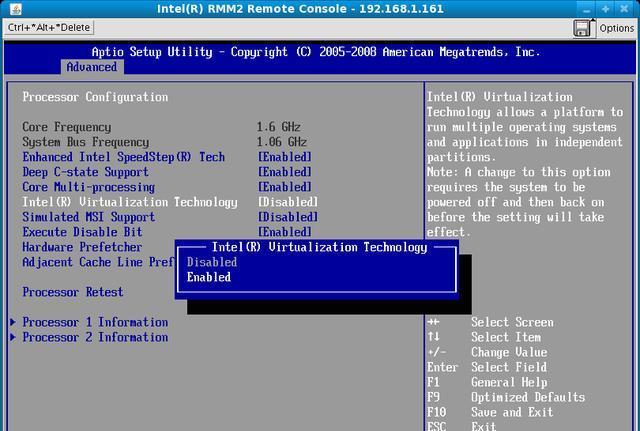Close the RMM2 Remote Console window
Screen dimensions: 640x431
click(624, 9)
